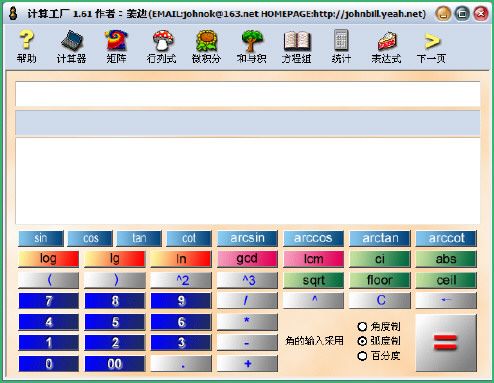
Task: Click the single 0 key
Action: pyautogui.click(x=49, y=364)
